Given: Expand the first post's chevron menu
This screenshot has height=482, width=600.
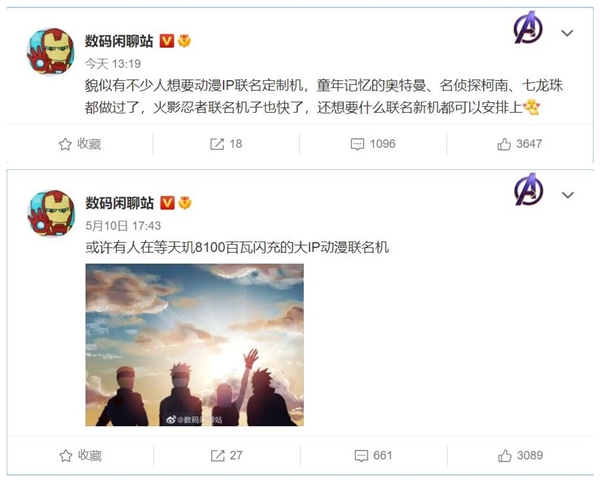Looking at the screenshot, I should click(567, 33).
